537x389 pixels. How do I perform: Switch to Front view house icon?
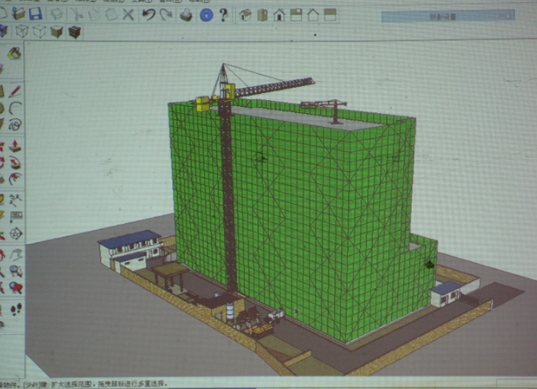pyautogui.click(x=279, y=15)
